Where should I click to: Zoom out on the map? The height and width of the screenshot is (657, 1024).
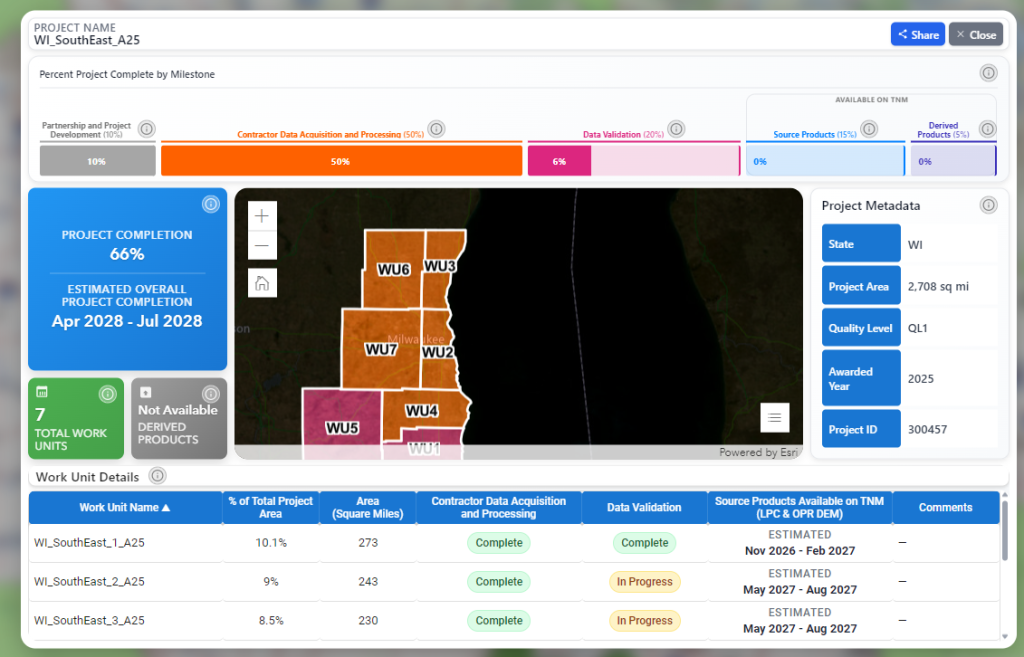[x=262, y=246]
